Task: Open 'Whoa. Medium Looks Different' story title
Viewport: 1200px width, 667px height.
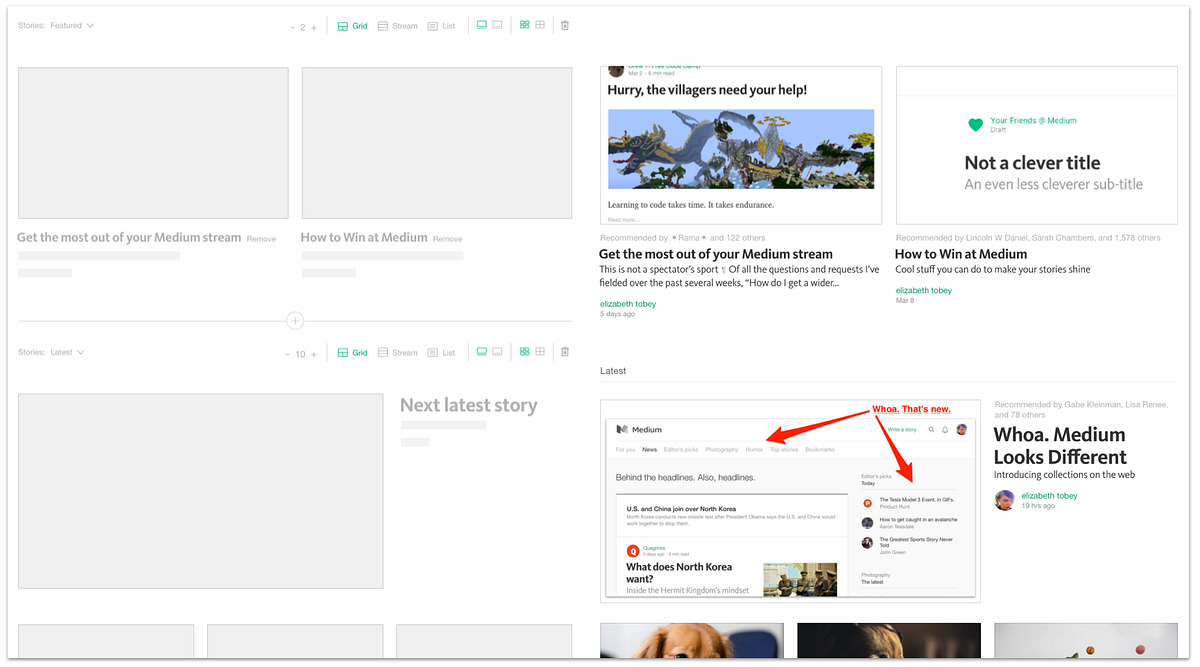Action: pyautogui.click(x=1060, y=446)
